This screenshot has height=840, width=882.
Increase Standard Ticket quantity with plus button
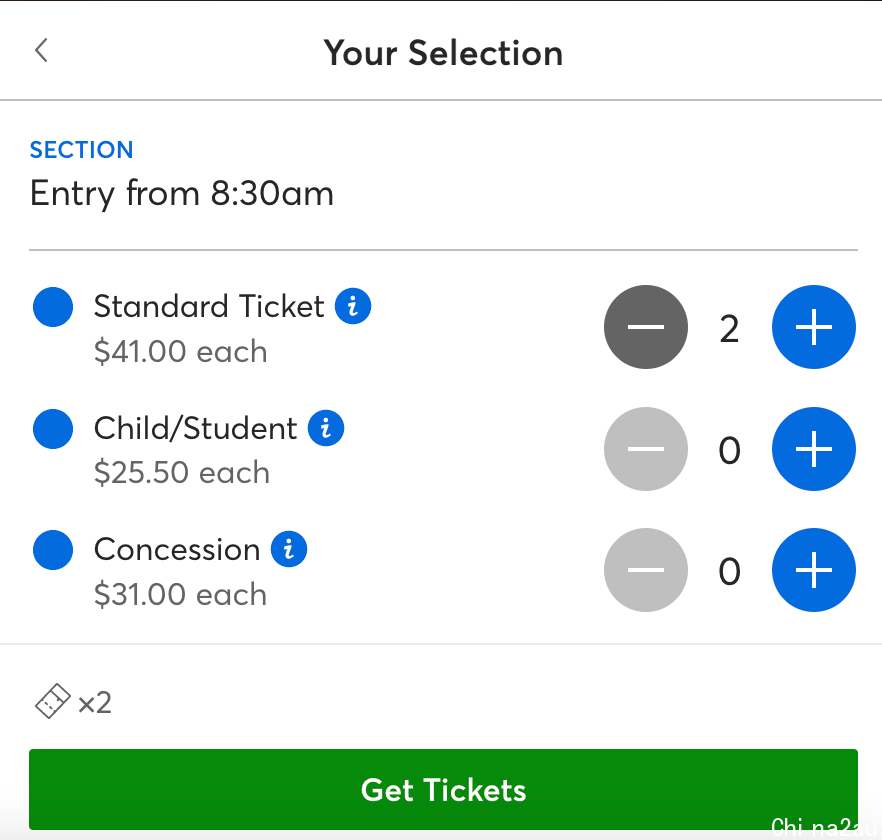(x=813, y=327)
